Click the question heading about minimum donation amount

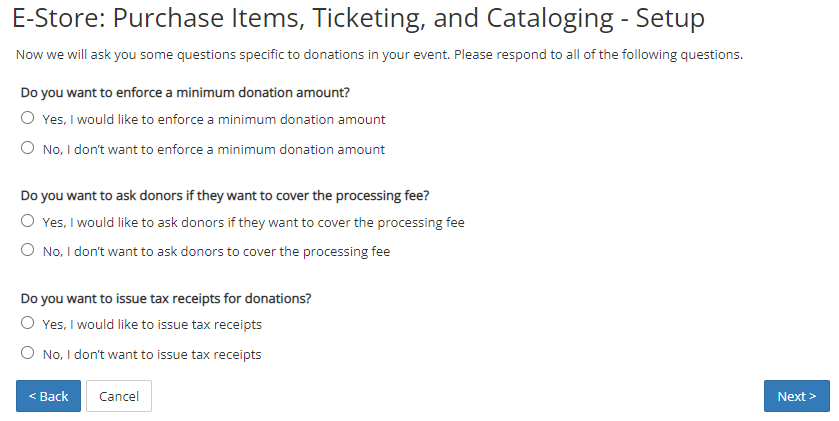coord(185,93)
